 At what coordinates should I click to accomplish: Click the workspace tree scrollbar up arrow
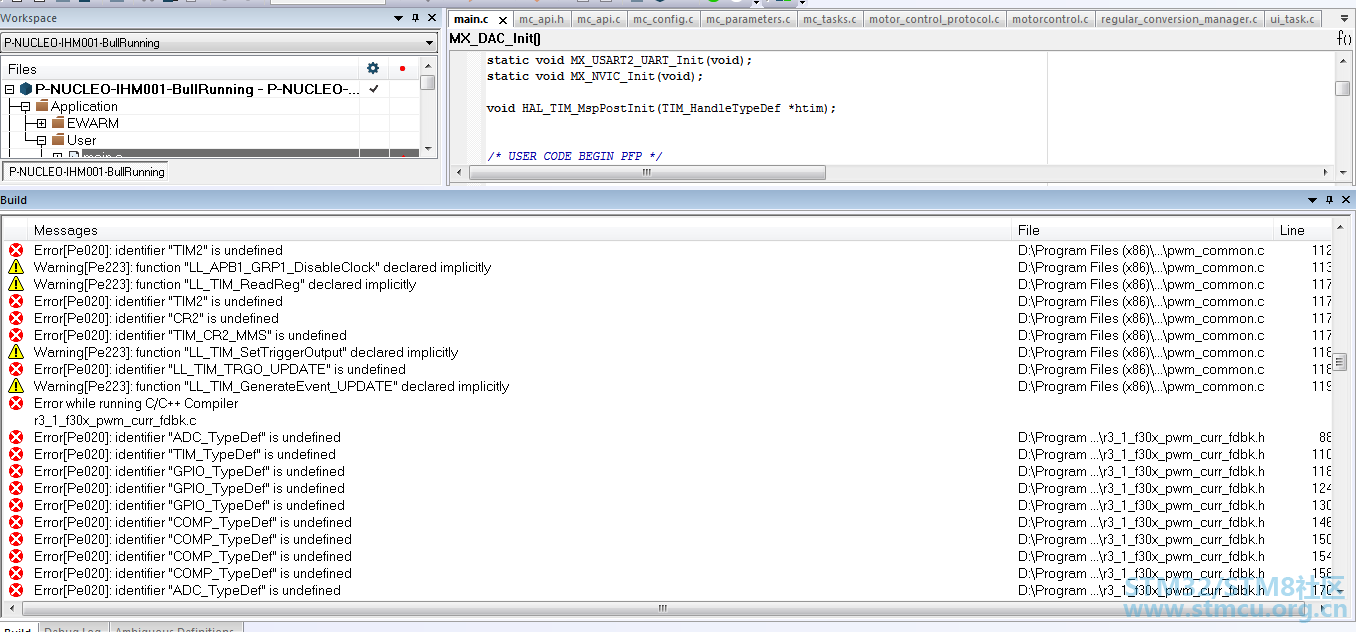click(428, 67)
